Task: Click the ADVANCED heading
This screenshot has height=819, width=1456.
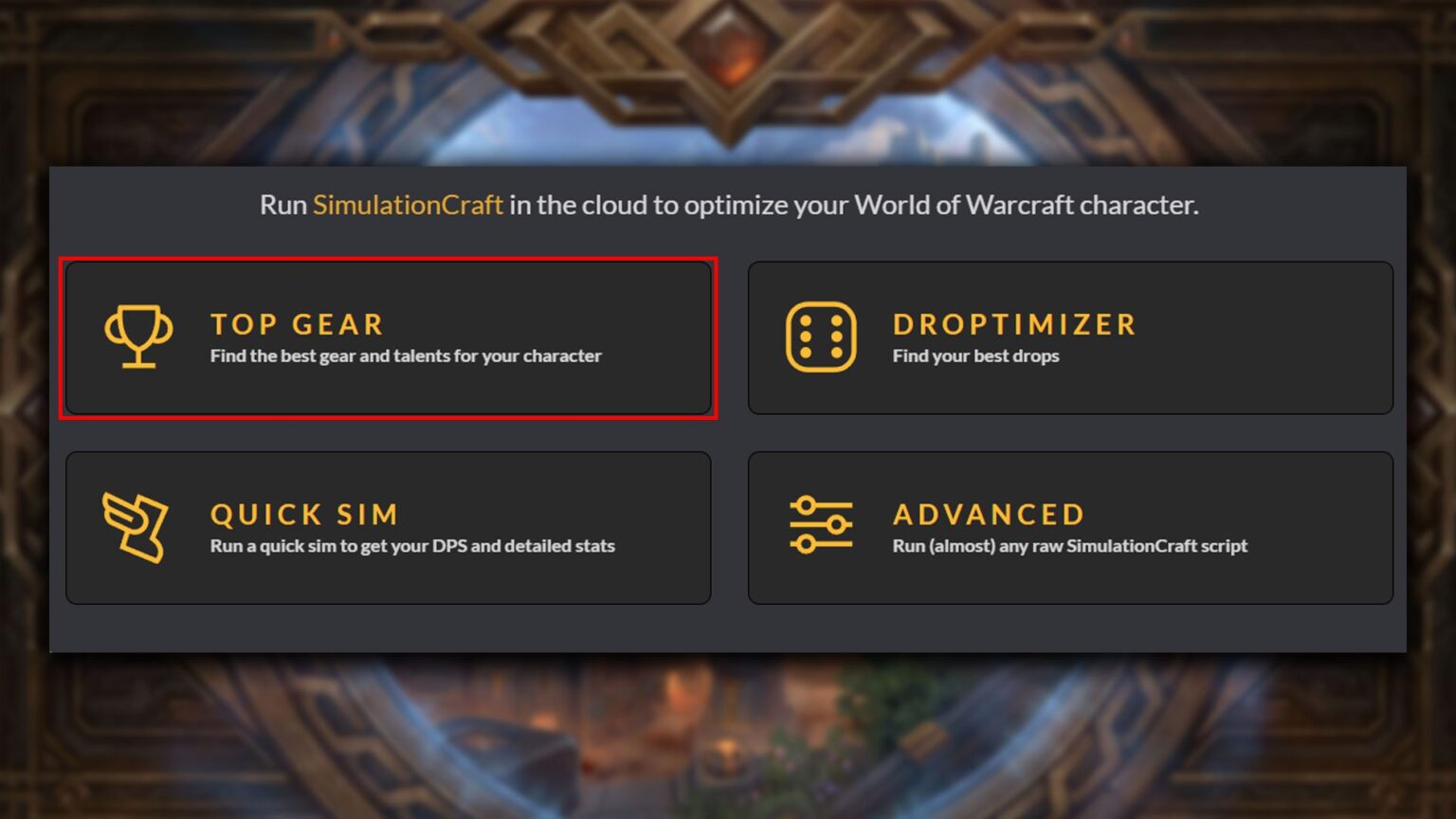Action: [989, 514]
